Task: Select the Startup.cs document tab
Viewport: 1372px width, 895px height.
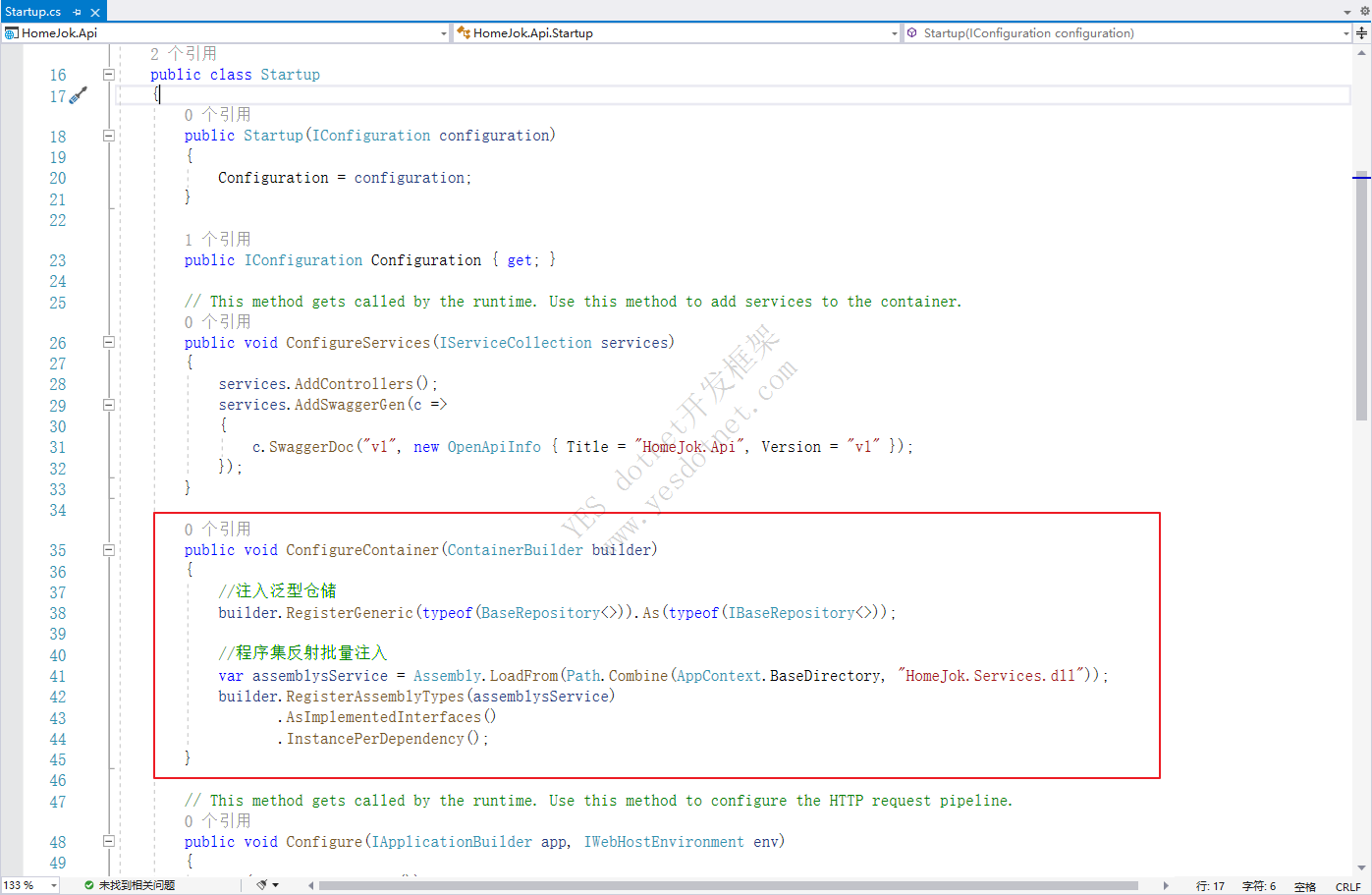Action: pos(33,12)
